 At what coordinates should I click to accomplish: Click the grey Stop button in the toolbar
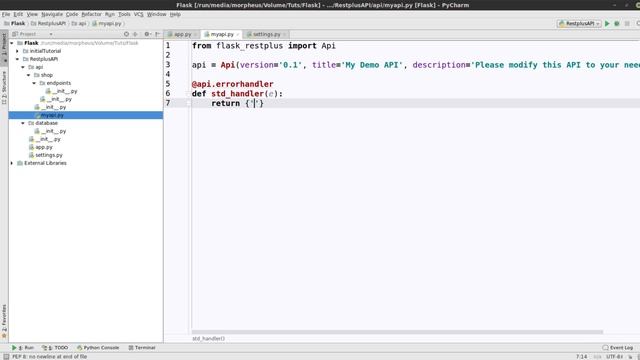[627, 24]
